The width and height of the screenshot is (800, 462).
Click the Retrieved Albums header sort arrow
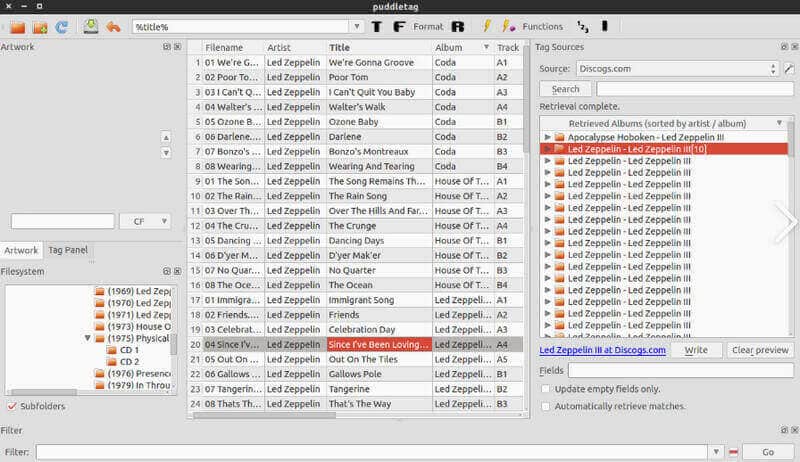(779, 123)
